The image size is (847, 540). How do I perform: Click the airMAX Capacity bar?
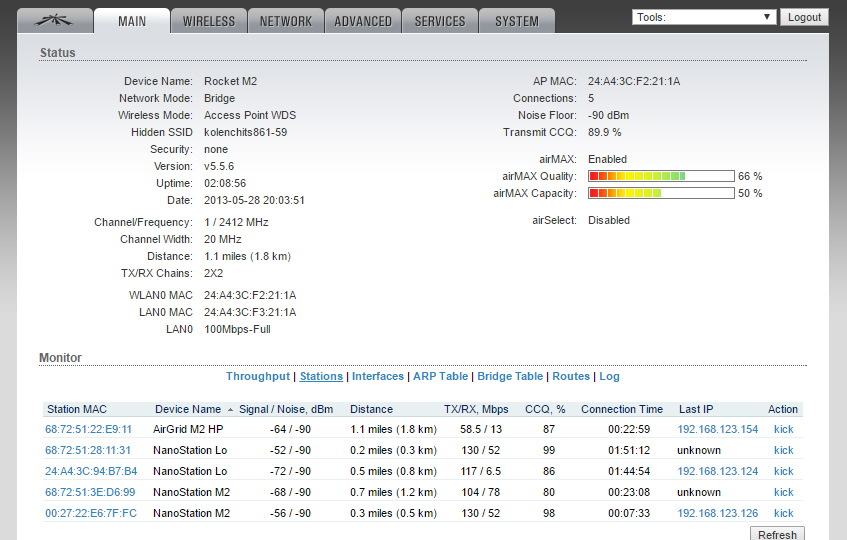[661, 193]
